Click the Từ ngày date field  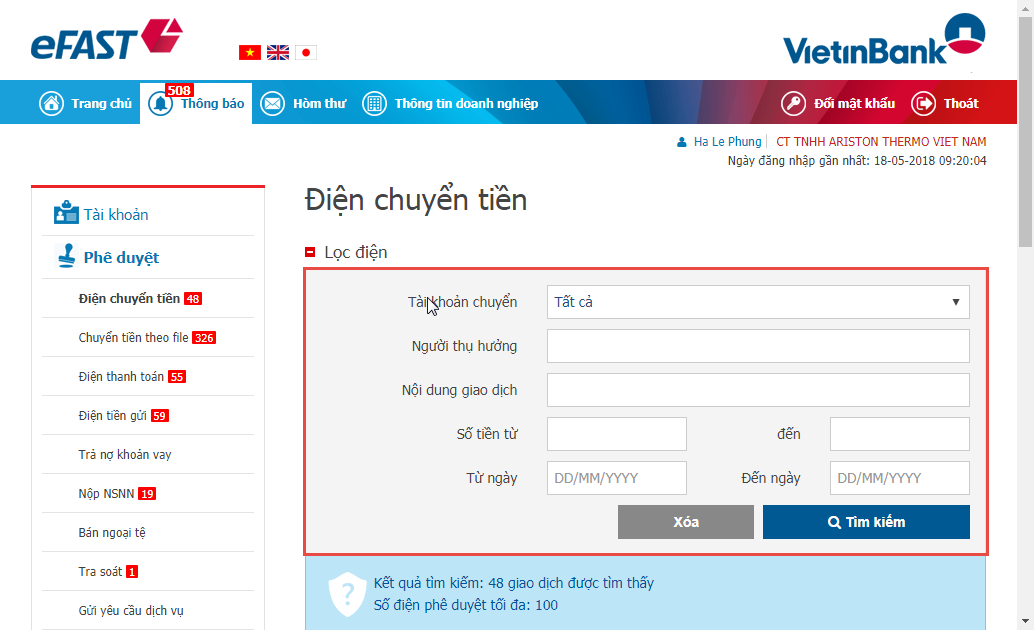pos(617,478)
